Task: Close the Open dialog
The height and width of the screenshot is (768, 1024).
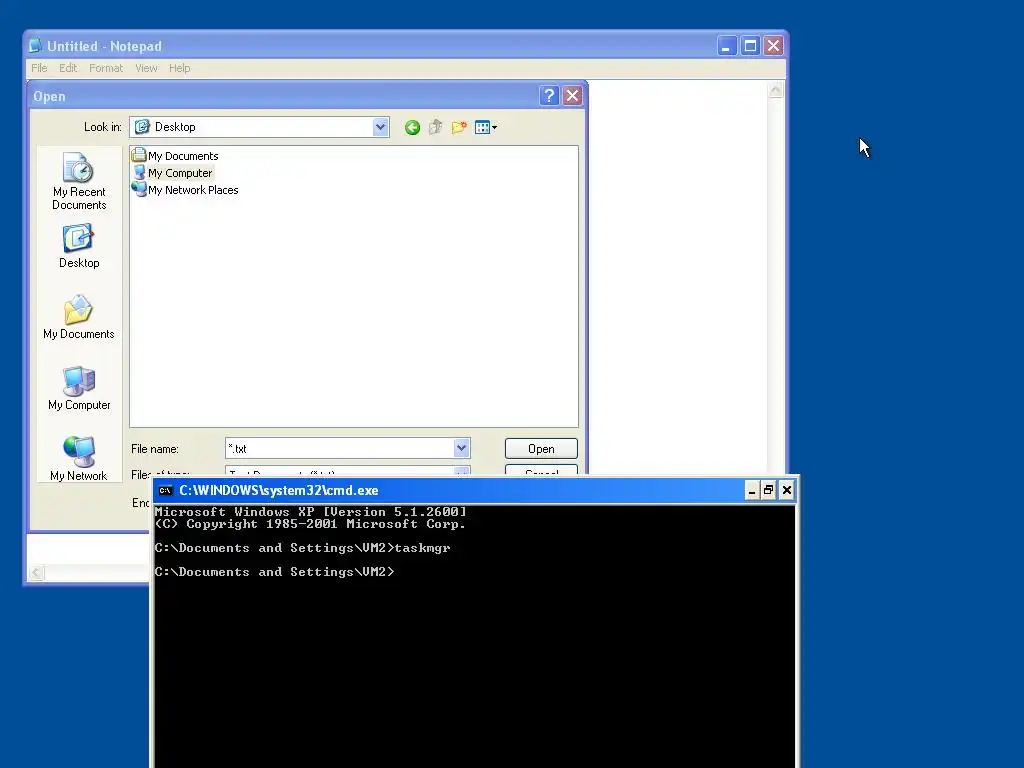Action: pos(573,96)
